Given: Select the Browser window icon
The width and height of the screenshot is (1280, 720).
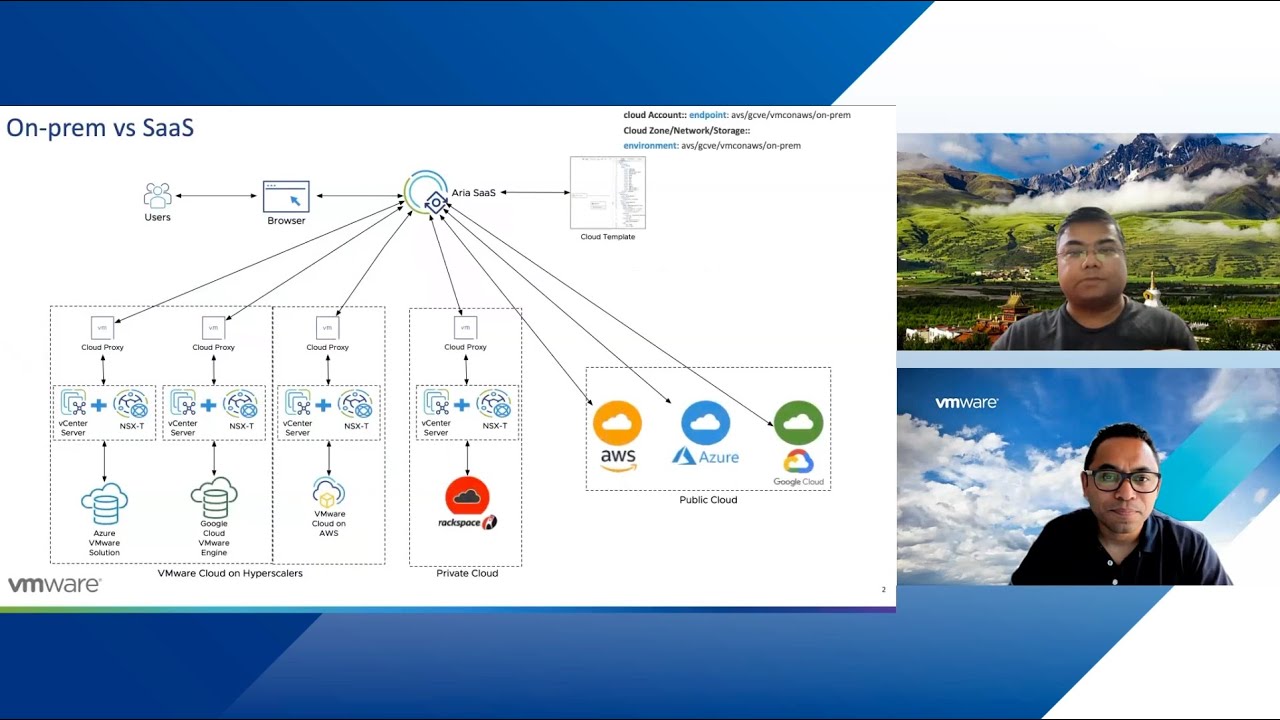Looking at the screenshot, I should coord(286,196).
